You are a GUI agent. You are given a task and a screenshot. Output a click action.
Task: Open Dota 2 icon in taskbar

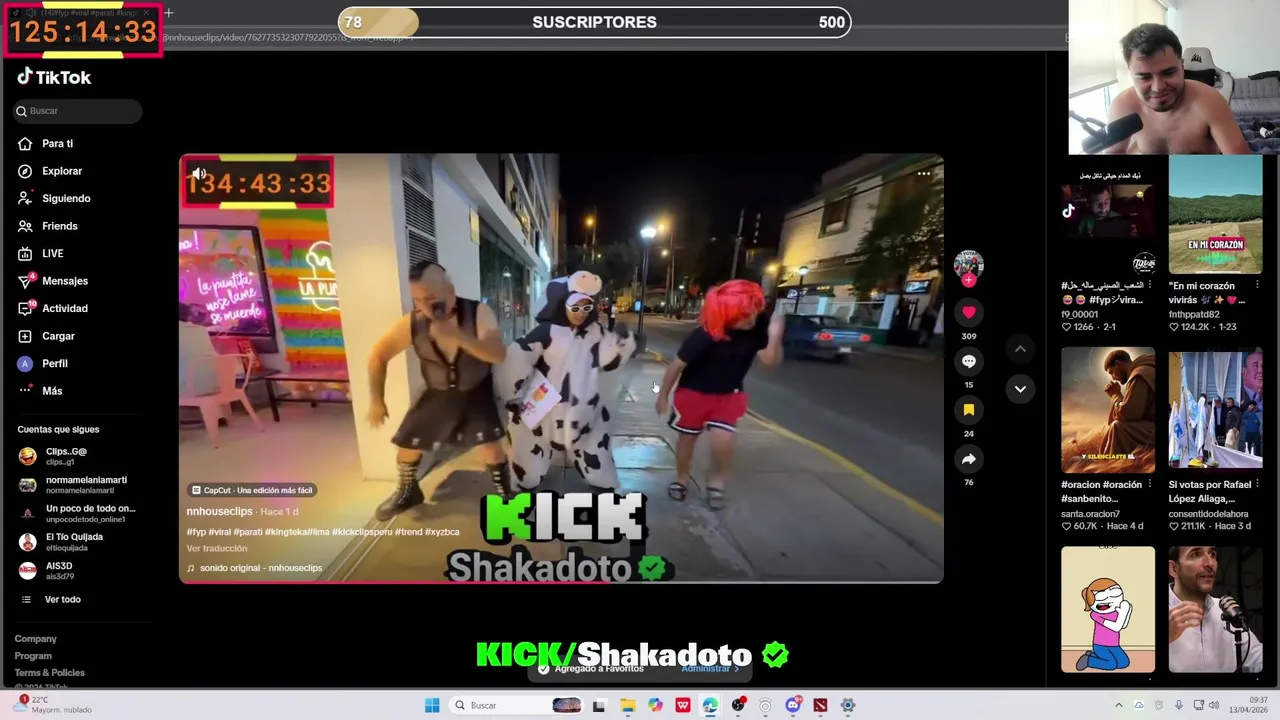820,705
